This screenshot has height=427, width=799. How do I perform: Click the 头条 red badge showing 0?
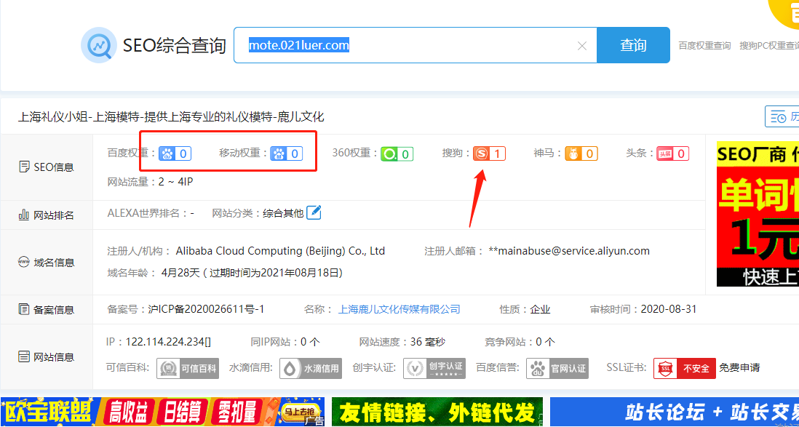point(673,153)
